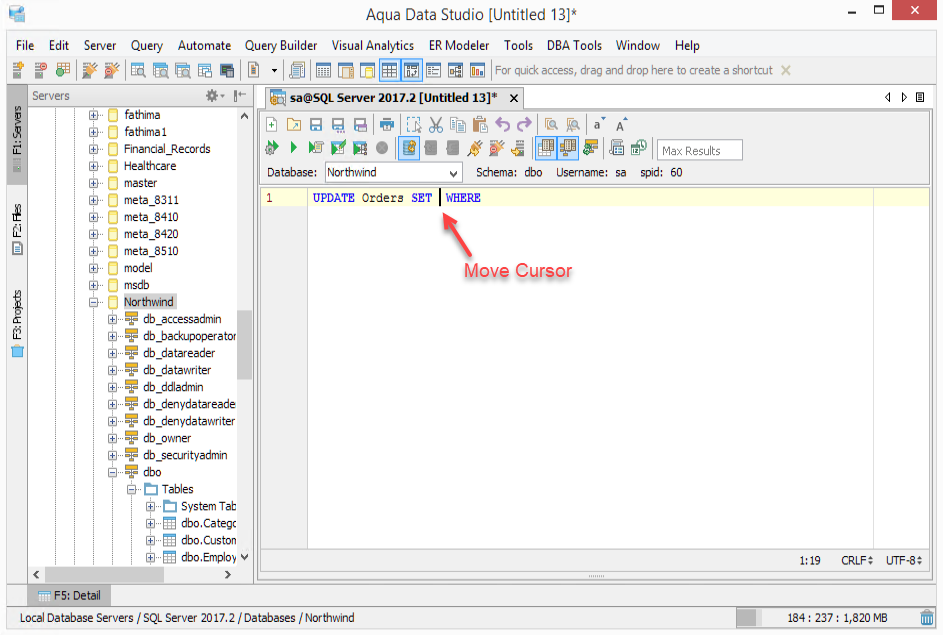Viewport: 943px width, 635px height.
Task: Click the Redo arrow icon
Action: coord(524,124)
